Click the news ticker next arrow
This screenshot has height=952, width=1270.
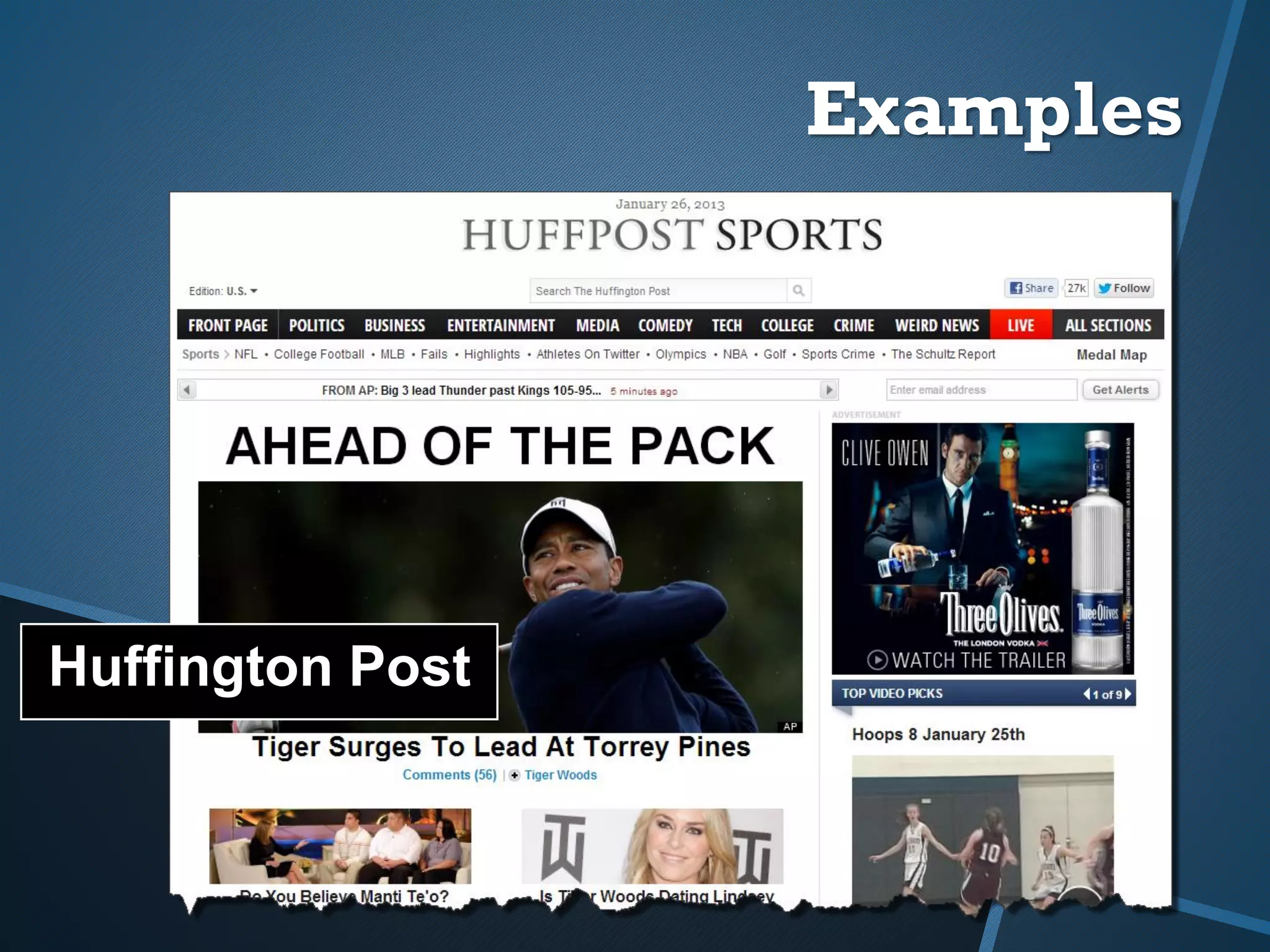828,390
